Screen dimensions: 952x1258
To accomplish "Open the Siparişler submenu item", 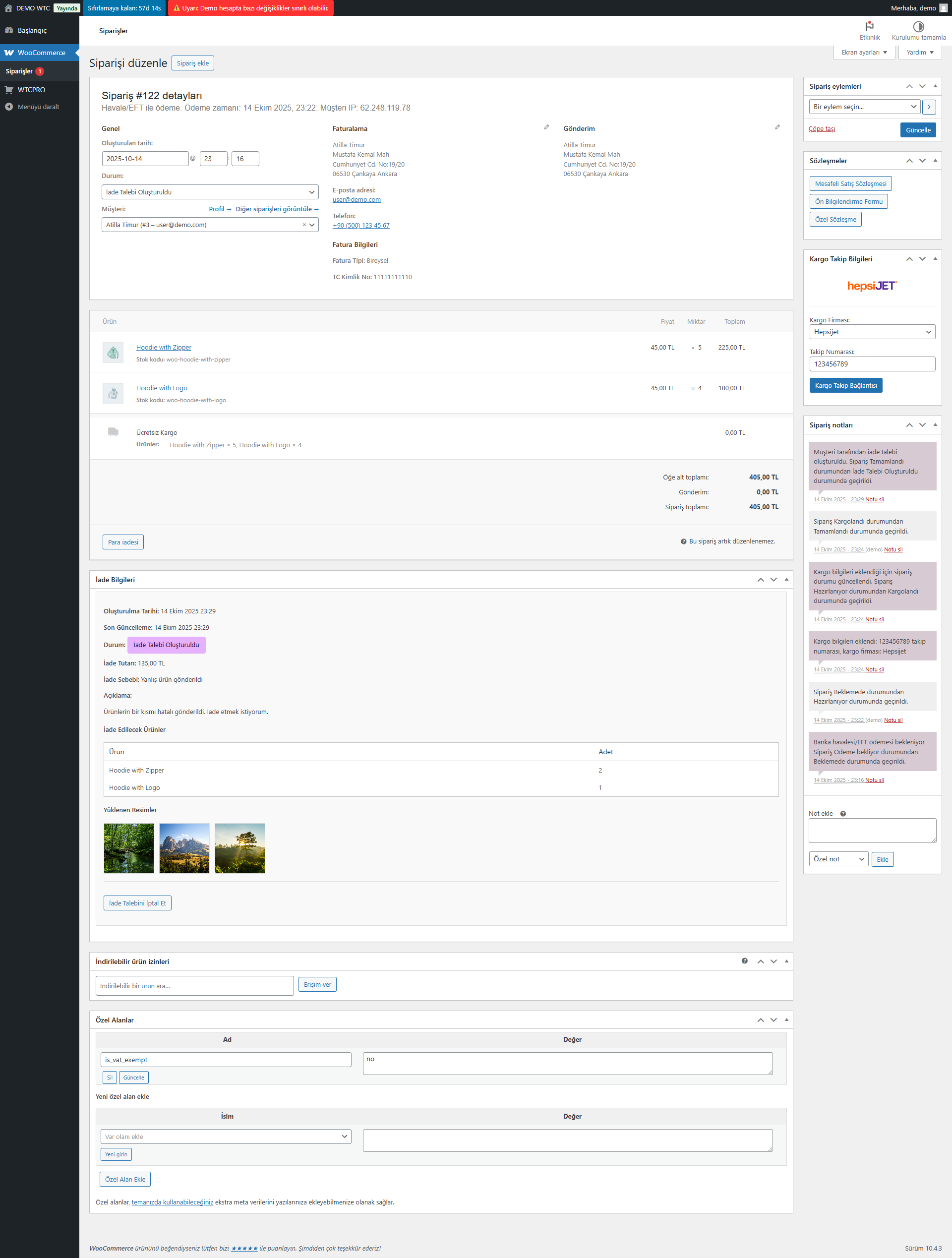I will 19,72.
